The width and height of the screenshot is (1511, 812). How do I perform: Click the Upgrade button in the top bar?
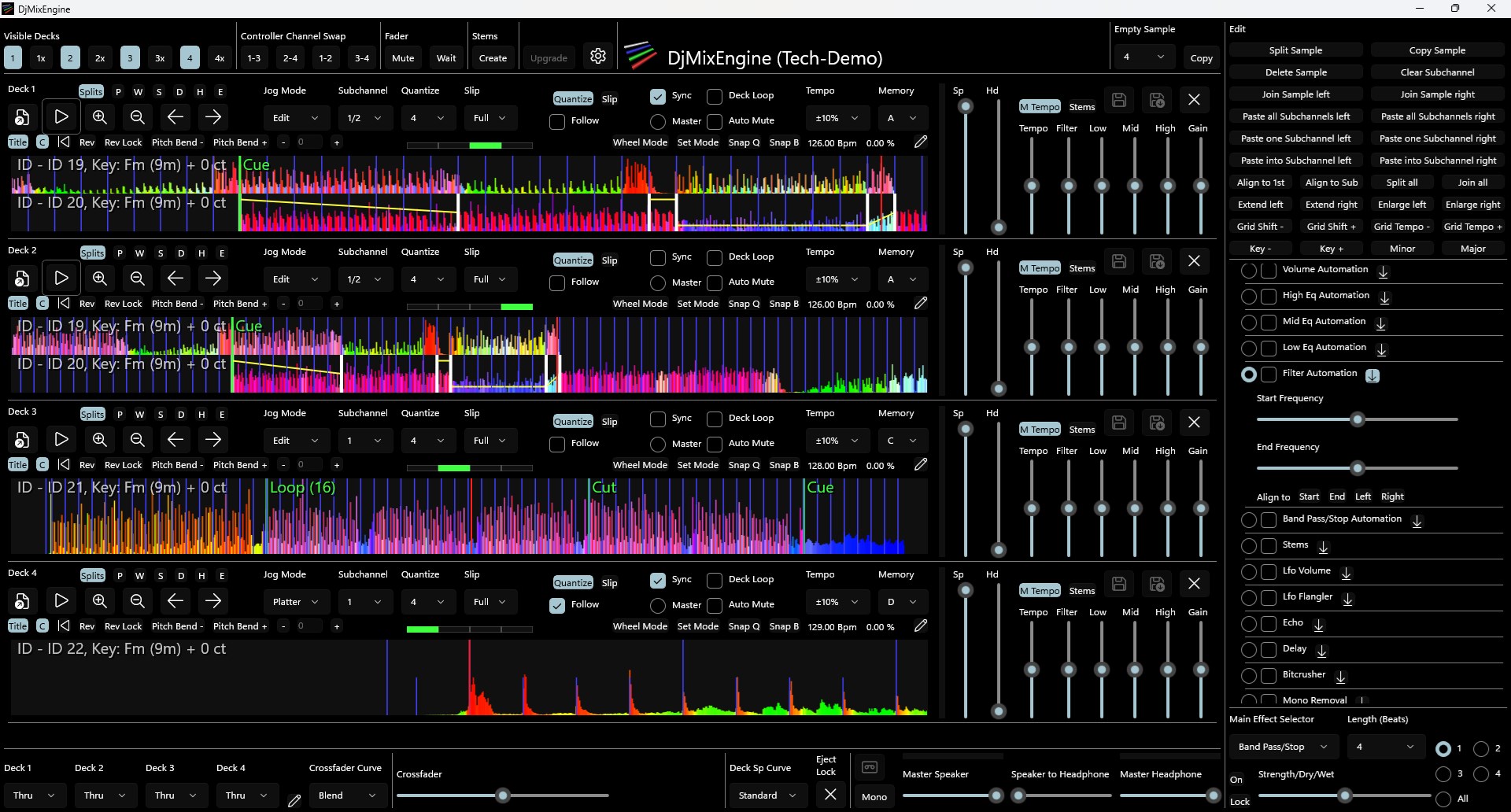[548, 57]
